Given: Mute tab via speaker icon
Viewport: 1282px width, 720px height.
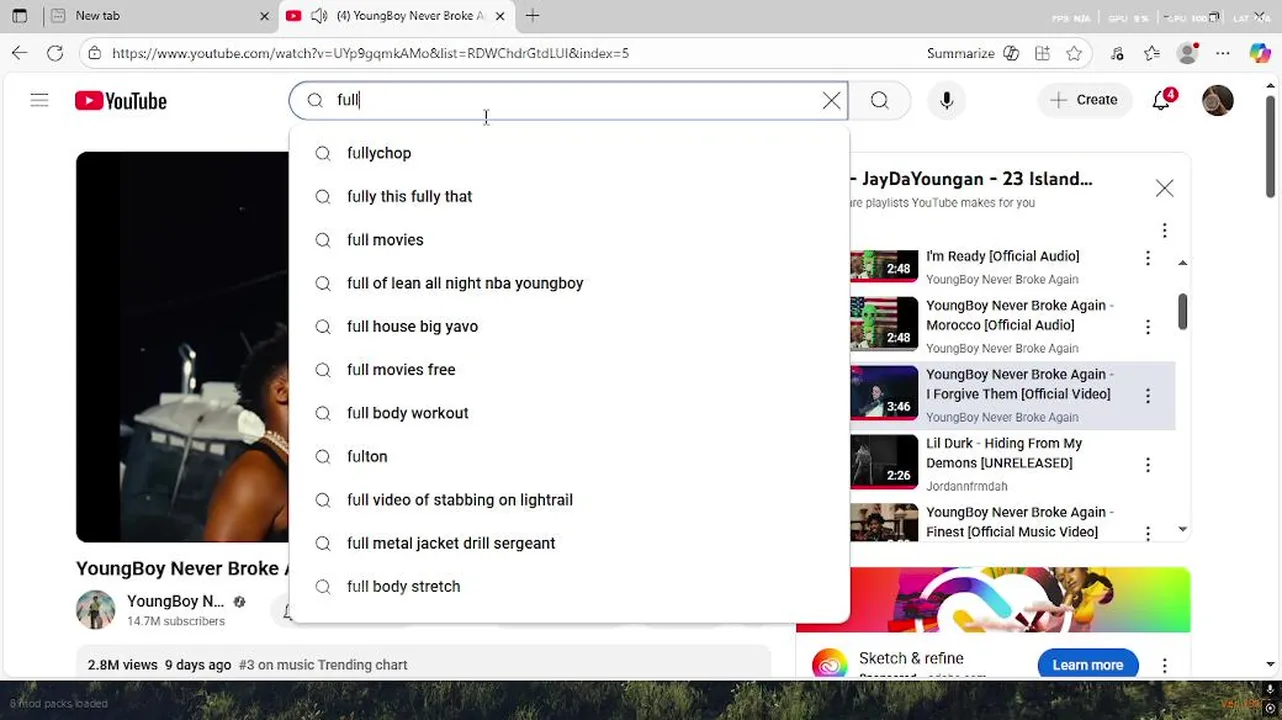Looking at the screenshot, I should pos(318,16).
